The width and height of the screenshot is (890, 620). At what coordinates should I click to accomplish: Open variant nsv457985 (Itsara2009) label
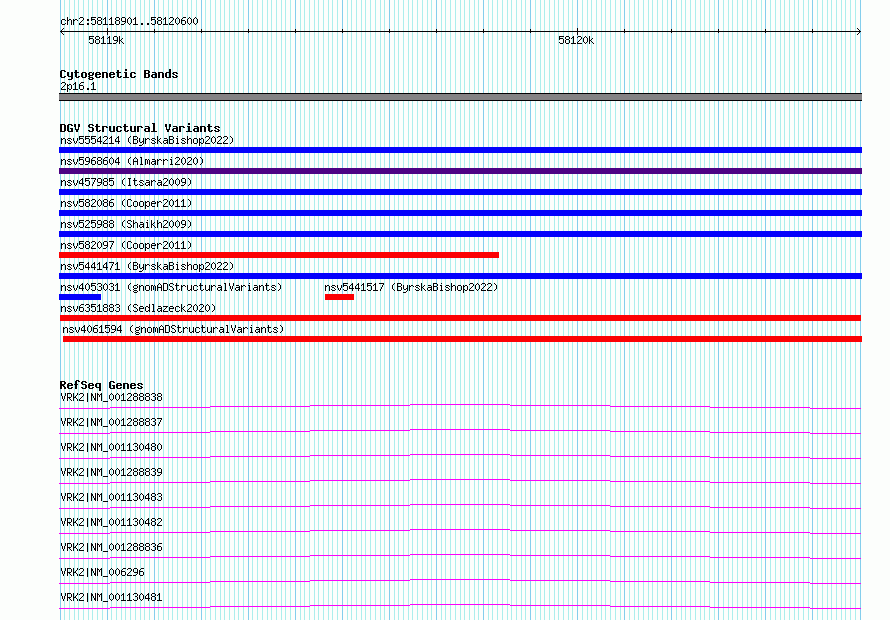(x=126, y=182)
